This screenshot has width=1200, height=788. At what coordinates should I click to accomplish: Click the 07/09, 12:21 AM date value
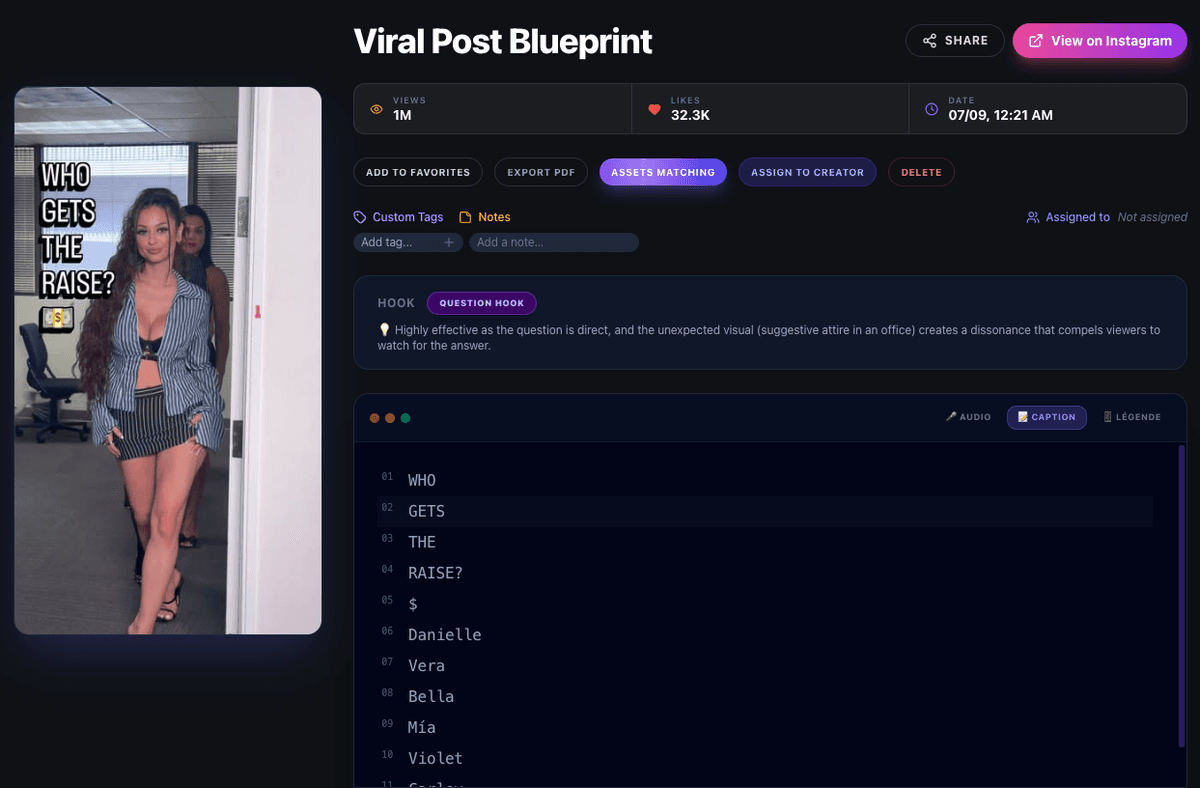pyautogui.click(x=1000, y=116)
